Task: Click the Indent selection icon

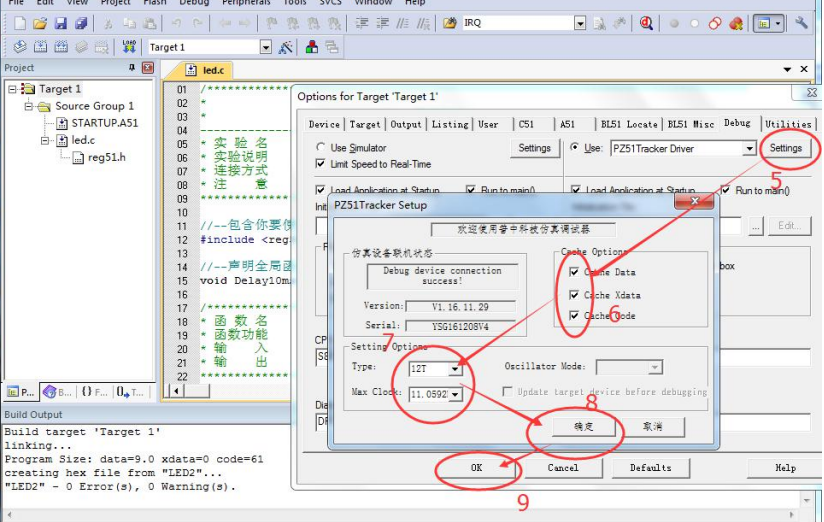Action: click(362, 23)
